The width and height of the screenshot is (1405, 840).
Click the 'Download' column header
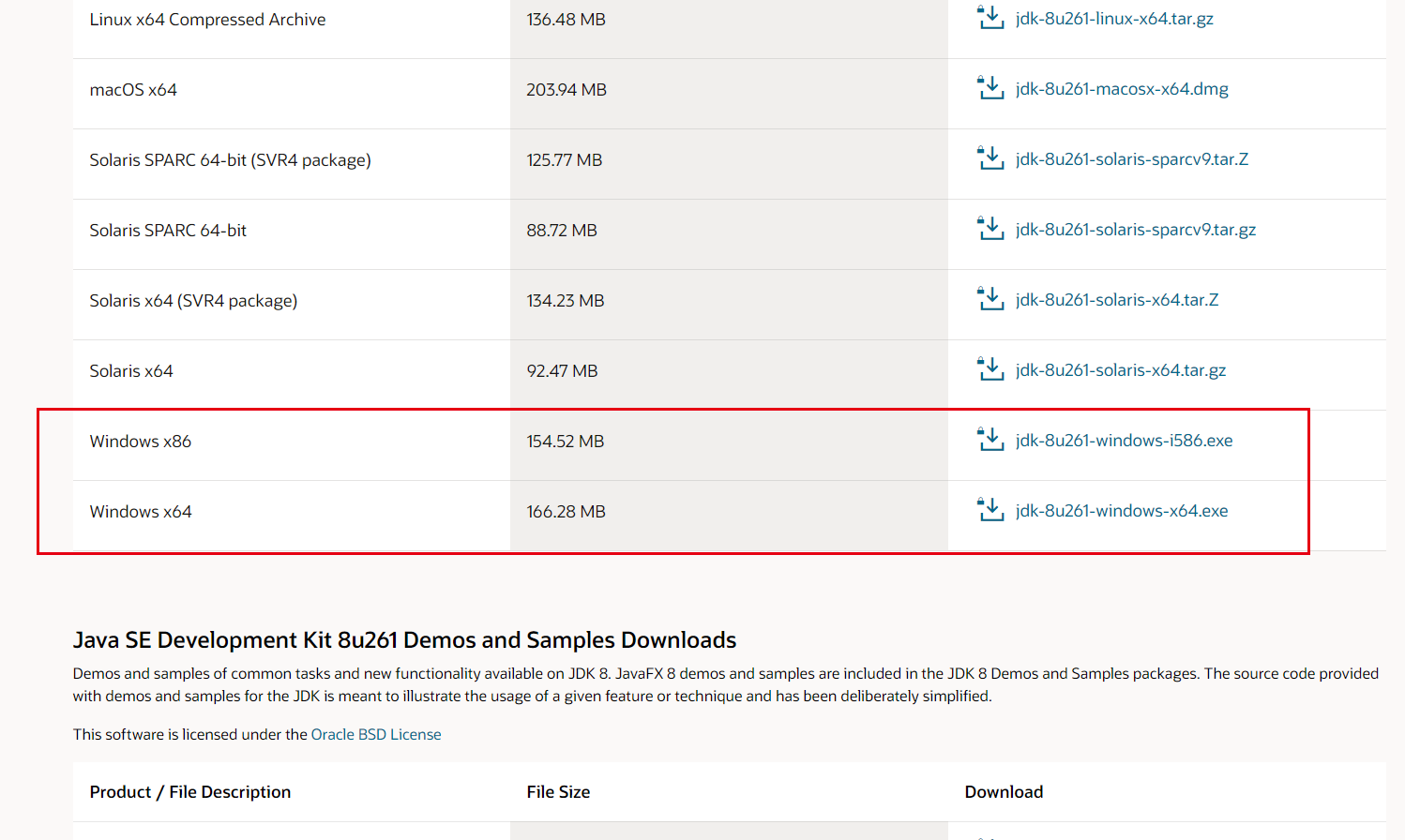[1004, 792]
